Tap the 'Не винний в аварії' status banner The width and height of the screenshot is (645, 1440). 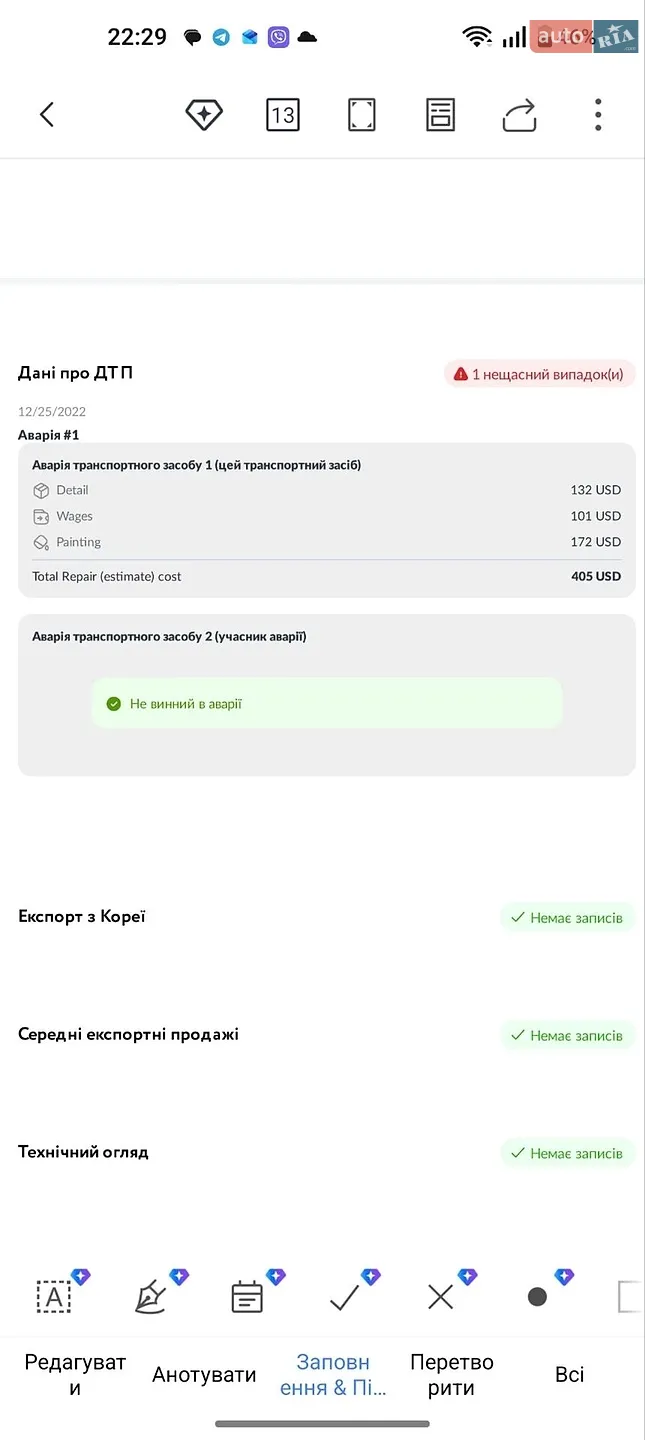[327, 704]
